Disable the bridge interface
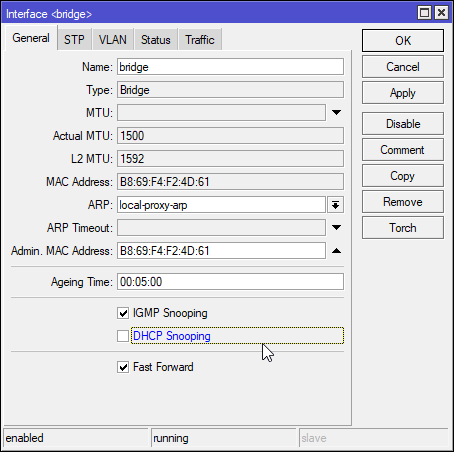Viewport: 454px width, 452px height. coord(403,124)
